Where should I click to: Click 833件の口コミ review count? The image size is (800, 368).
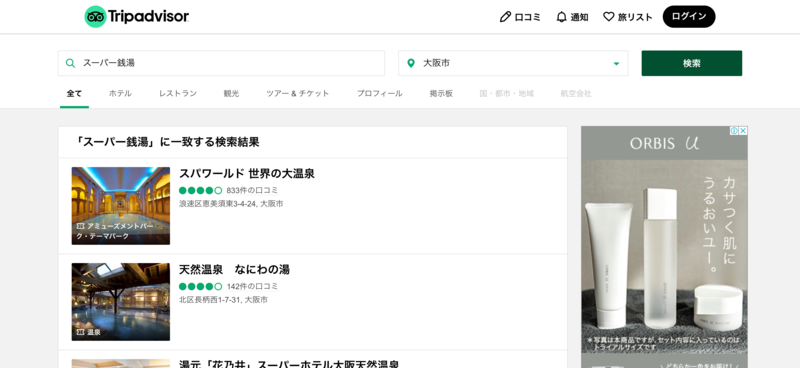click(x=252, y=190)
